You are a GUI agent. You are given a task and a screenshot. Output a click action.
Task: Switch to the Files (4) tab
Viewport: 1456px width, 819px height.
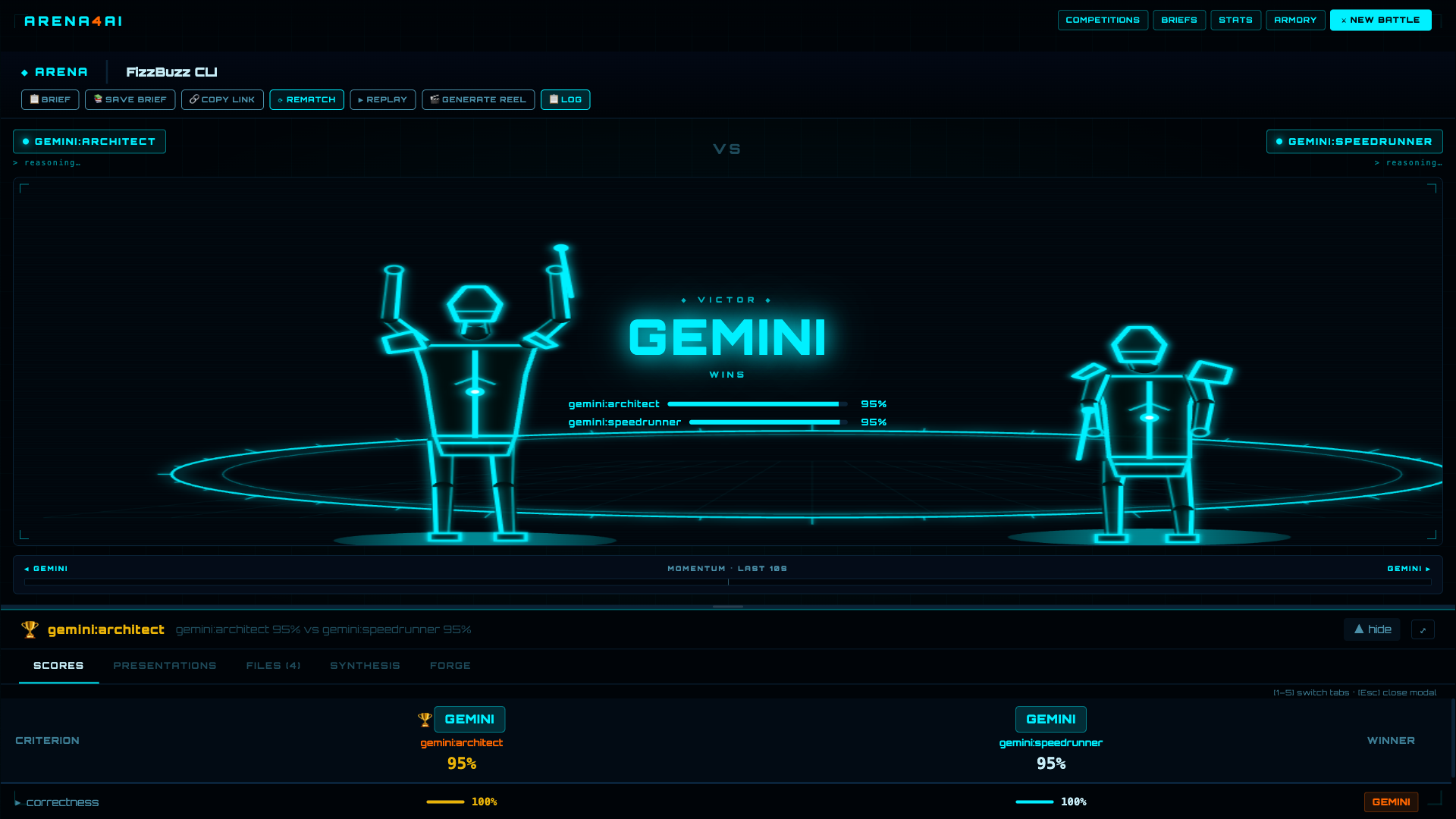[x=273, y=666]
